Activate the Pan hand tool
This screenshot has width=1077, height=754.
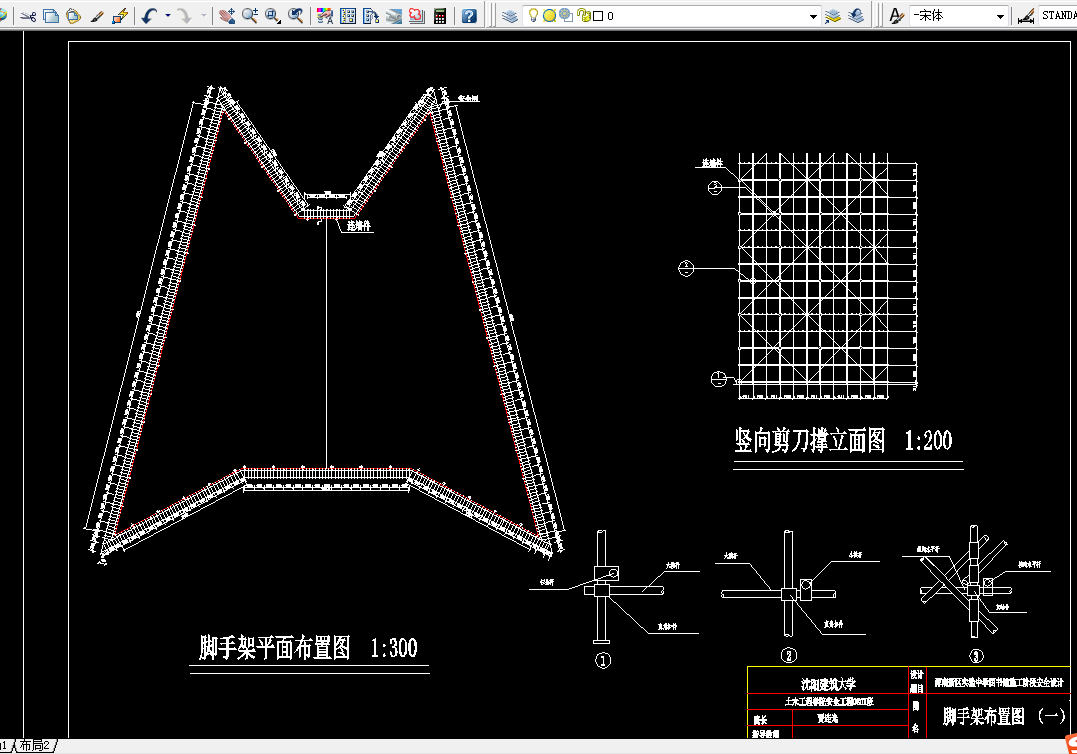tap(227, 16)
